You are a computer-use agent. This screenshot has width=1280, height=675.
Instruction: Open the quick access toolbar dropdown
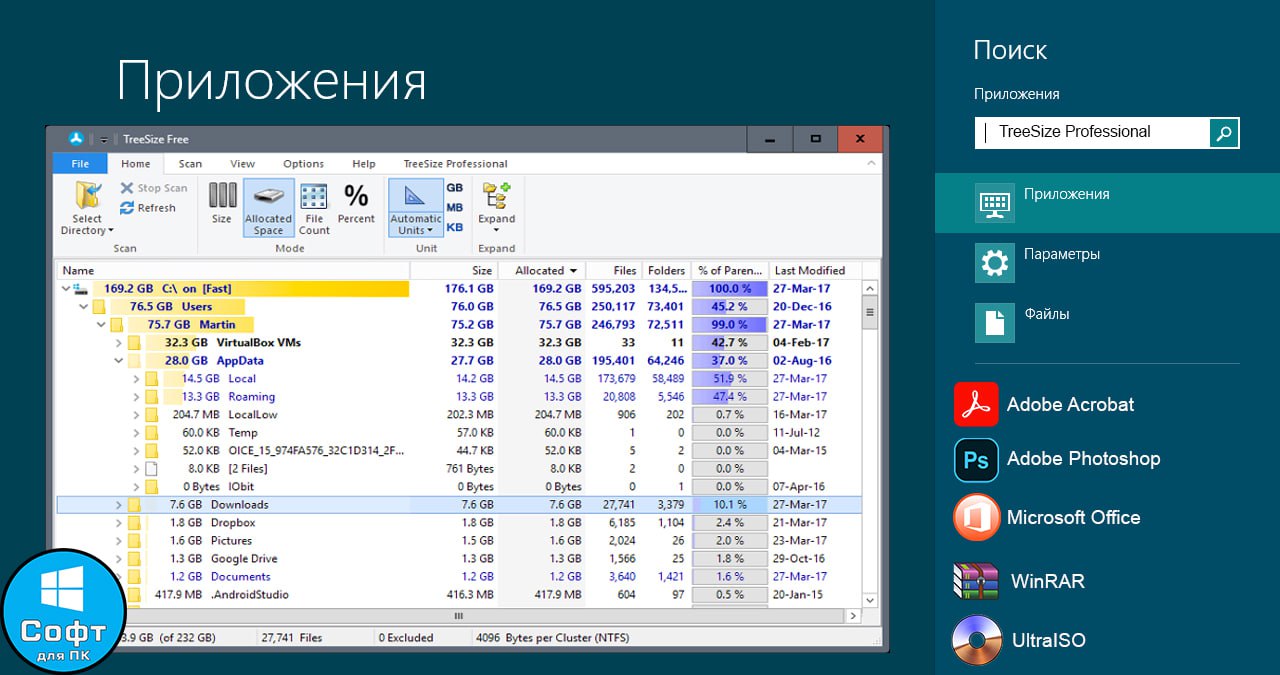104,139
